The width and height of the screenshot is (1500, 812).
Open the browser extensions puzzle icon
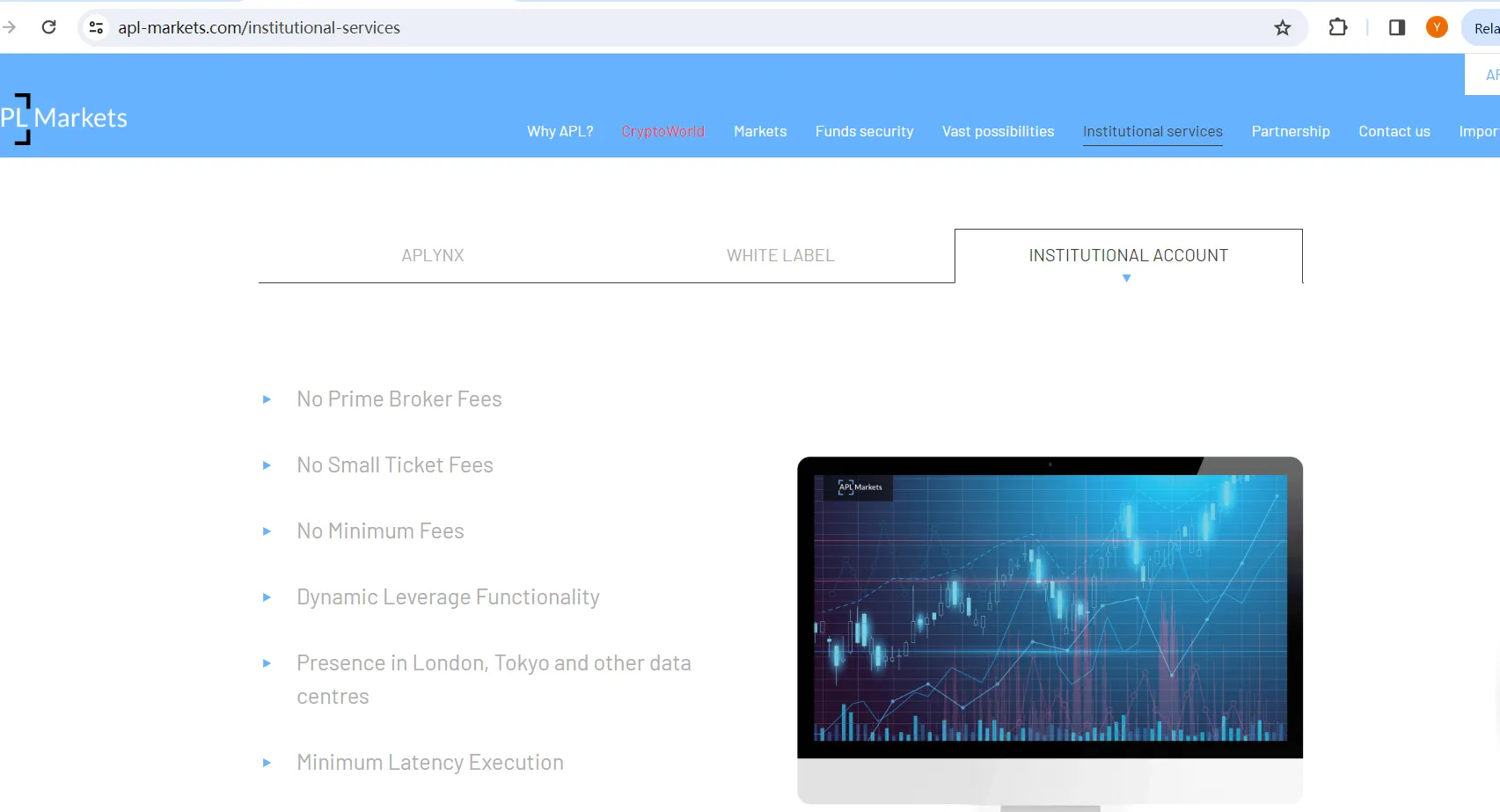coord(1338,27)
